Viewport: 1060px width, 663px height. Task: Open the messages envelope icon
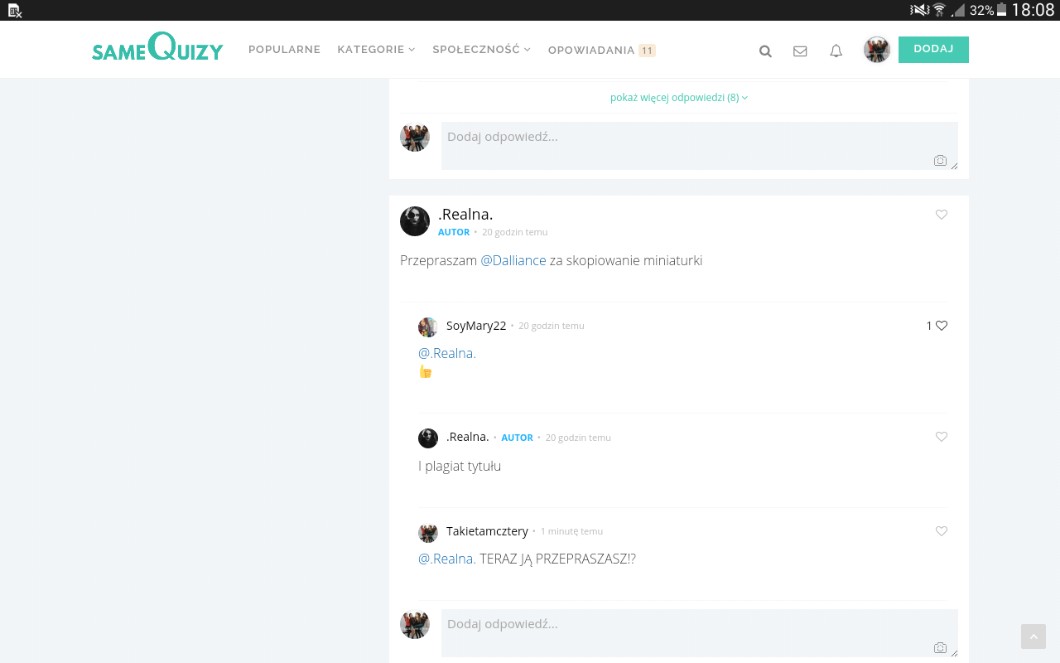coord(800,51)
